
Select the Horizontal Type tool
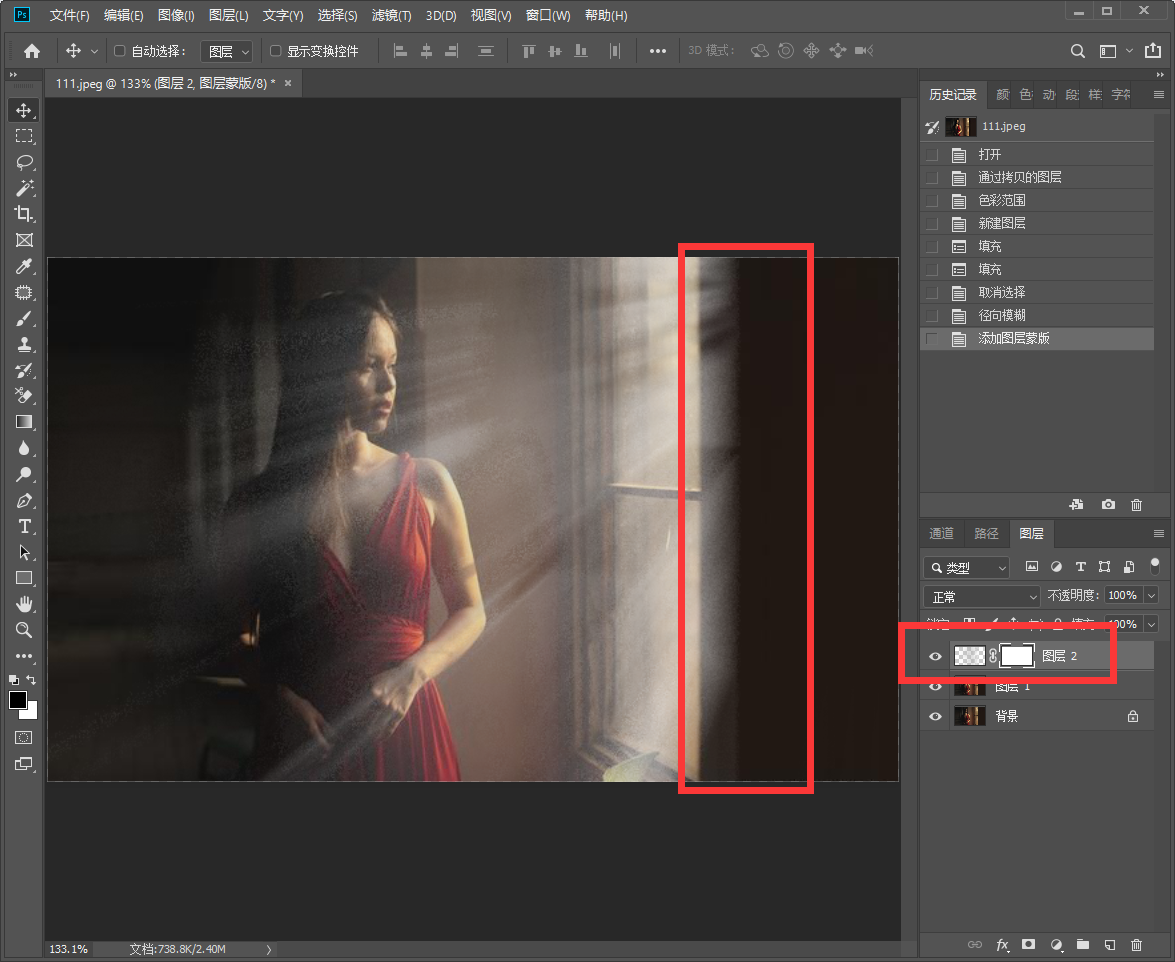pyautogui.click(x=24, y=527)
